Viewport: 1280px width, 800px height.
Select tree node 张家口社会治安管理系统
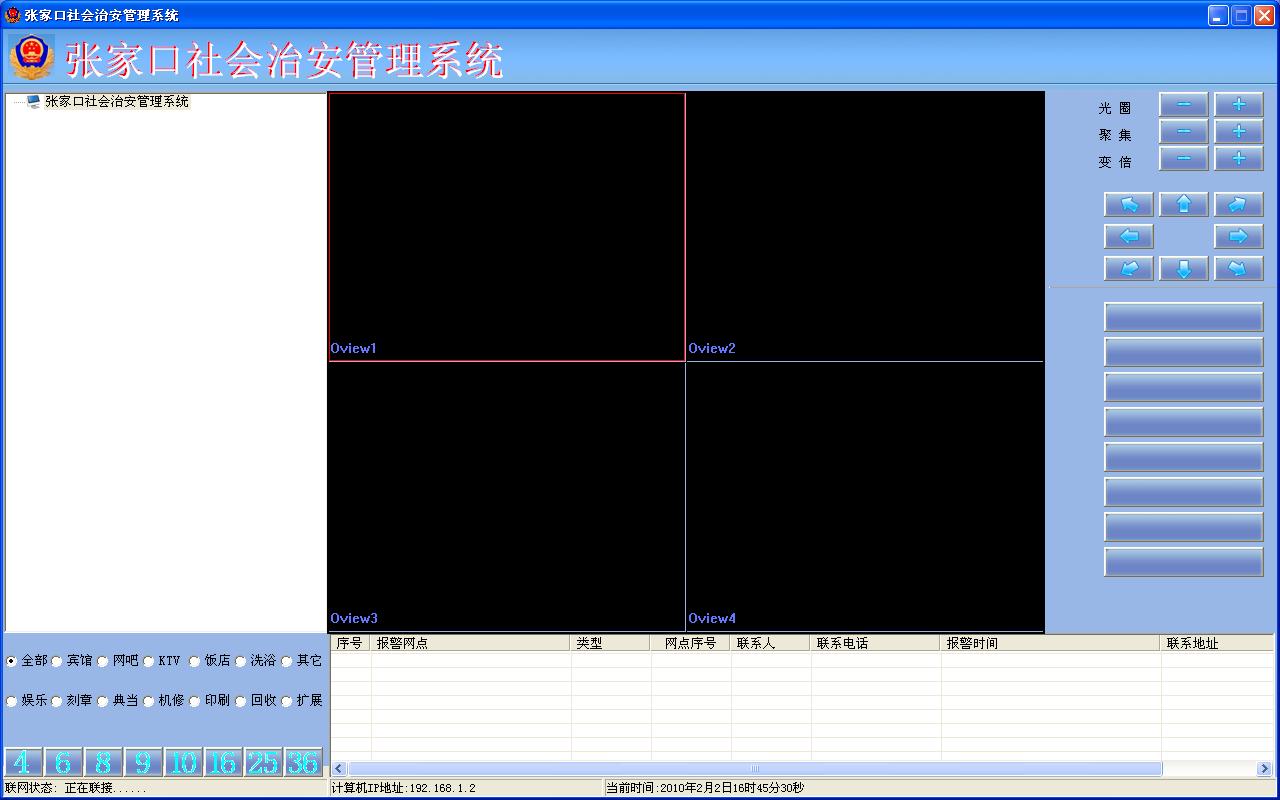pos(116,101)
